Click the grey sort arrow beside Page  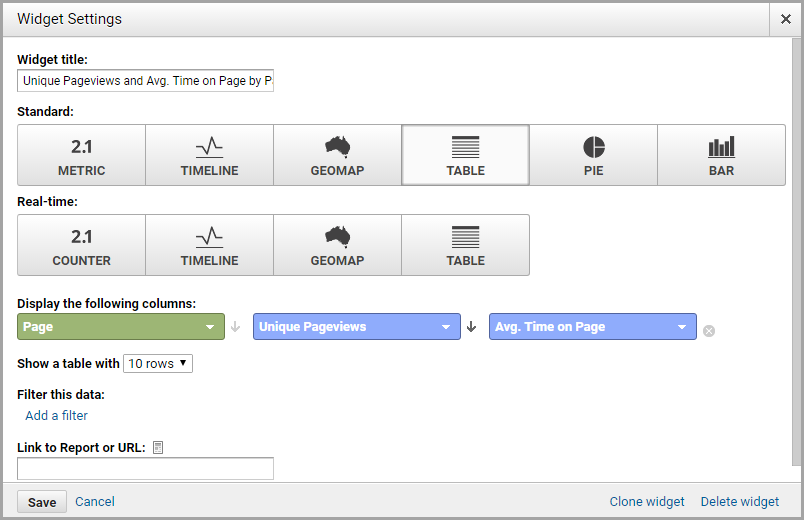[235, 327]
